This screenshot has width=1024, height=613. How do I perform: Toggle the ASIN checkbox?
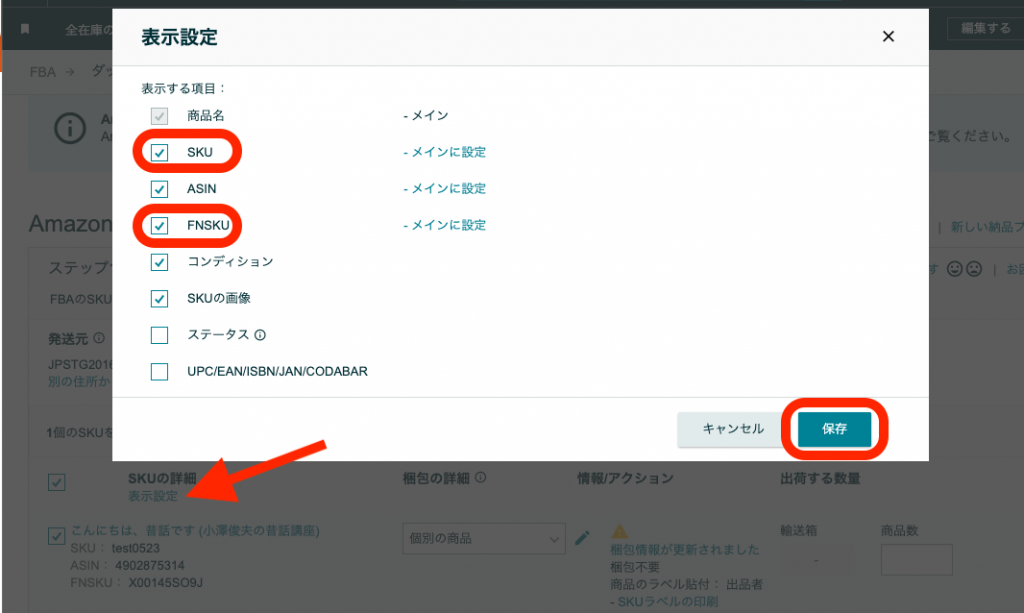159,189
